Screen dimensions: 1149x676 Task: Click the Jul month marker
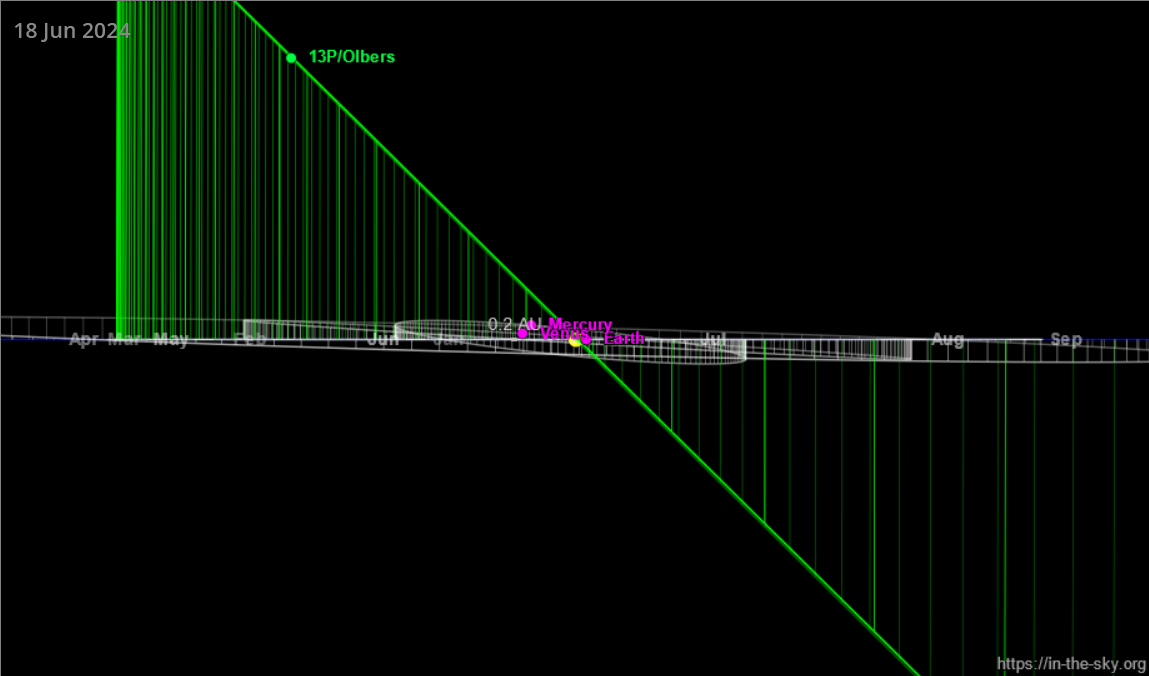click(x=713, y=339)
